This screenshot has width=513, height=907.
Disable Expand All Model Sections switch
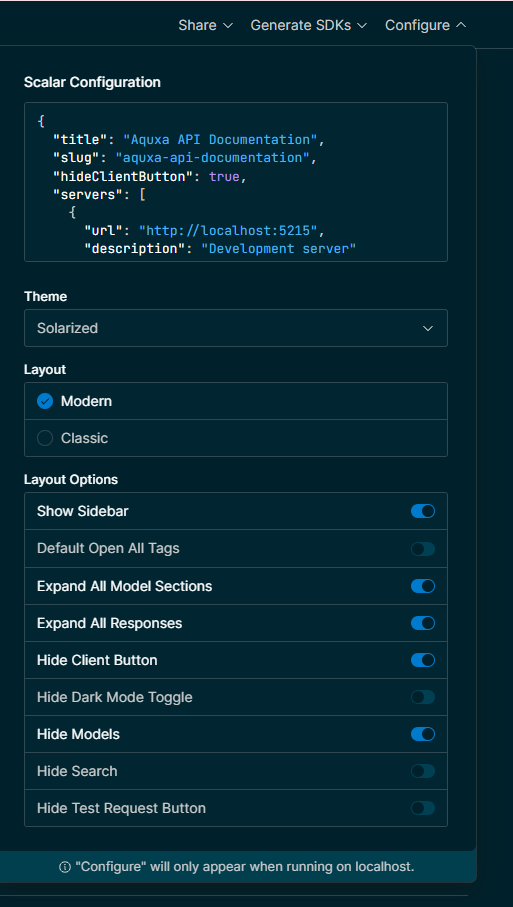(x=423, y=586)
